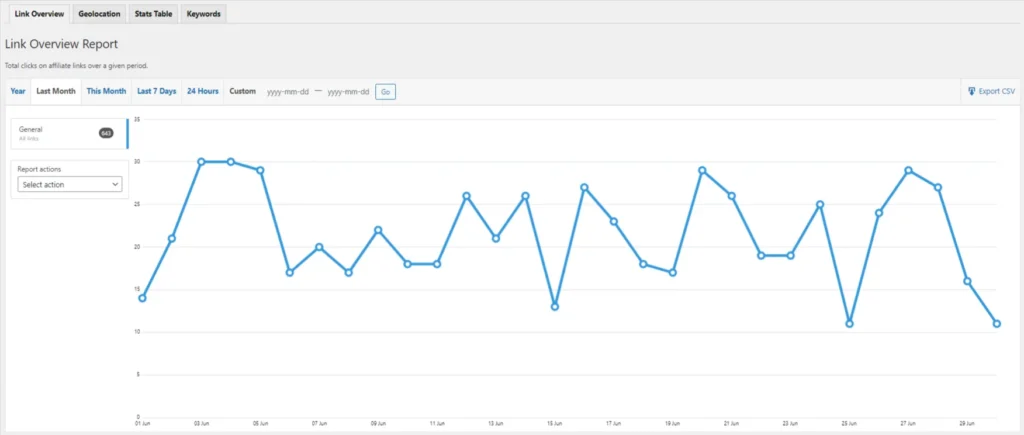
Task: Select the Last Month range
Action: click(x=56, y=91)
